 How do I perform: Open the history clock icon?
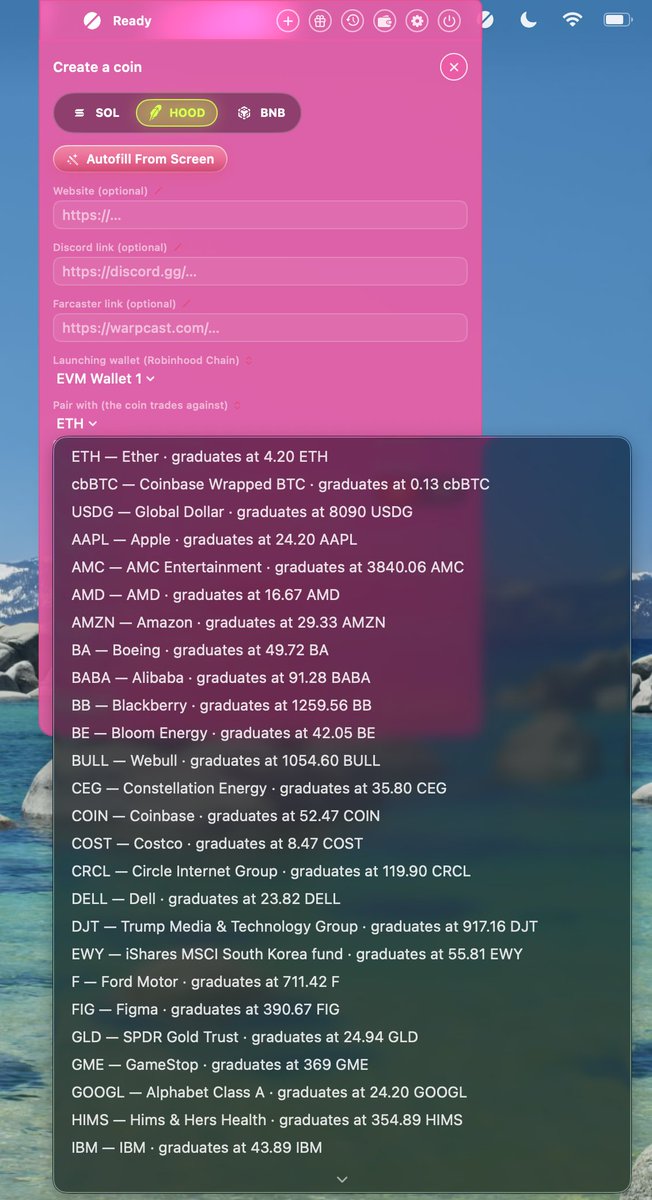(352, 20)
